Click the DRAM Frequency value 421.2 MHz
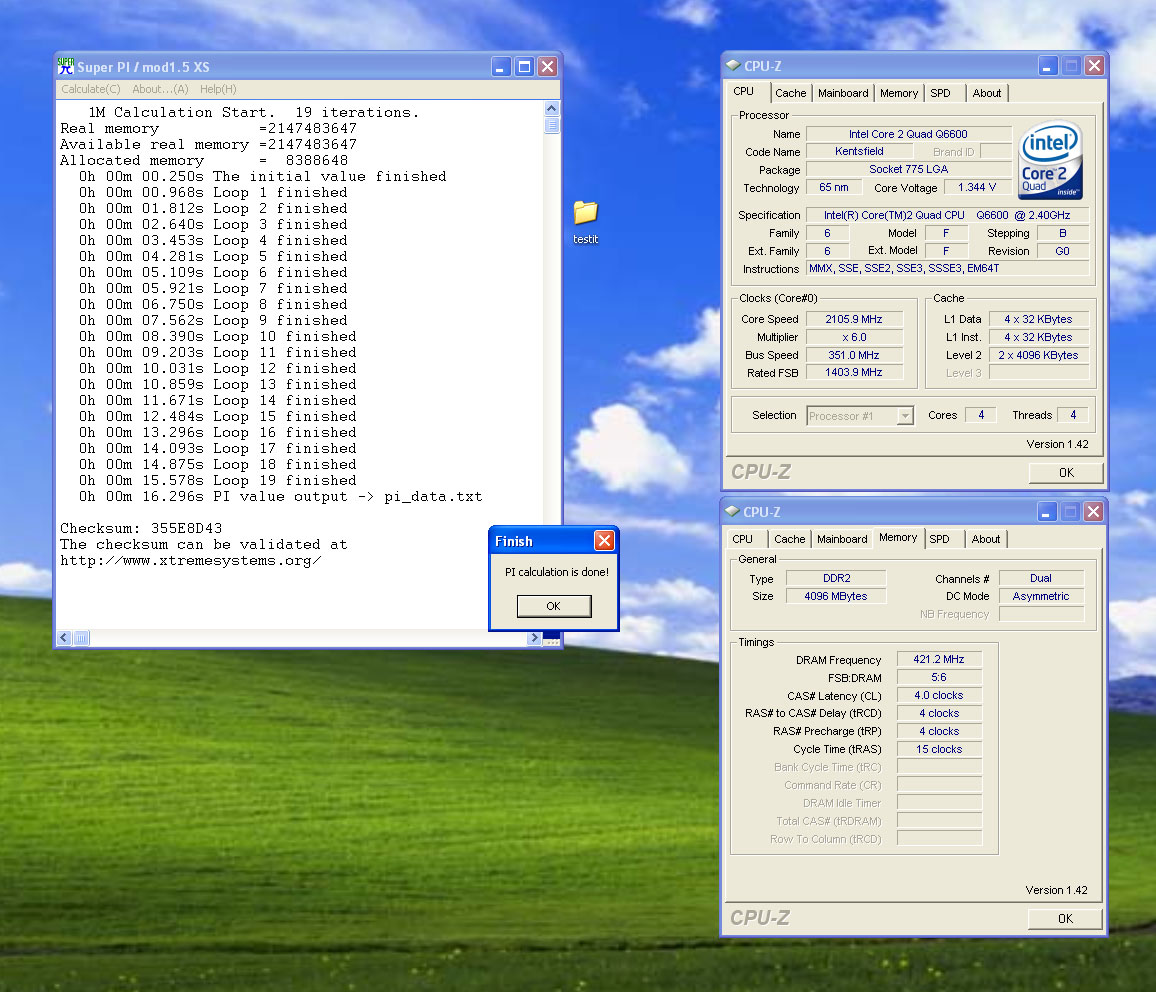The image size is (1156, 992). click(939, 660)
